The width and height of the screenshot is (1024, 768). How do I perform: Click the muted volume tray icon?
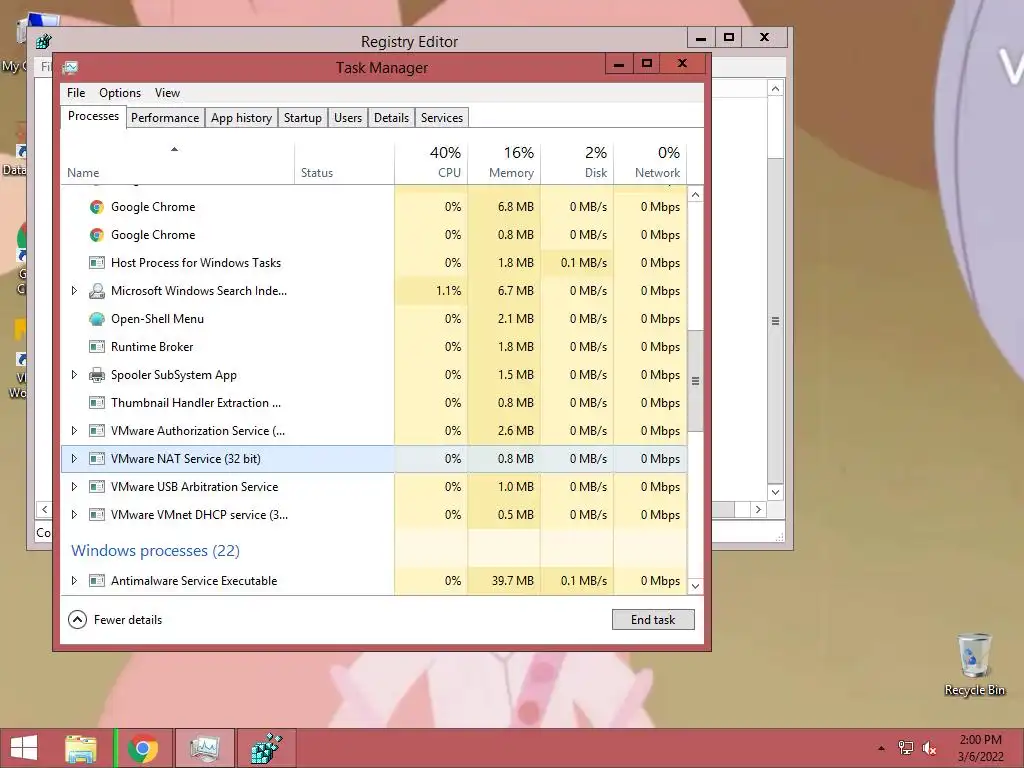(x=929, y=748)
